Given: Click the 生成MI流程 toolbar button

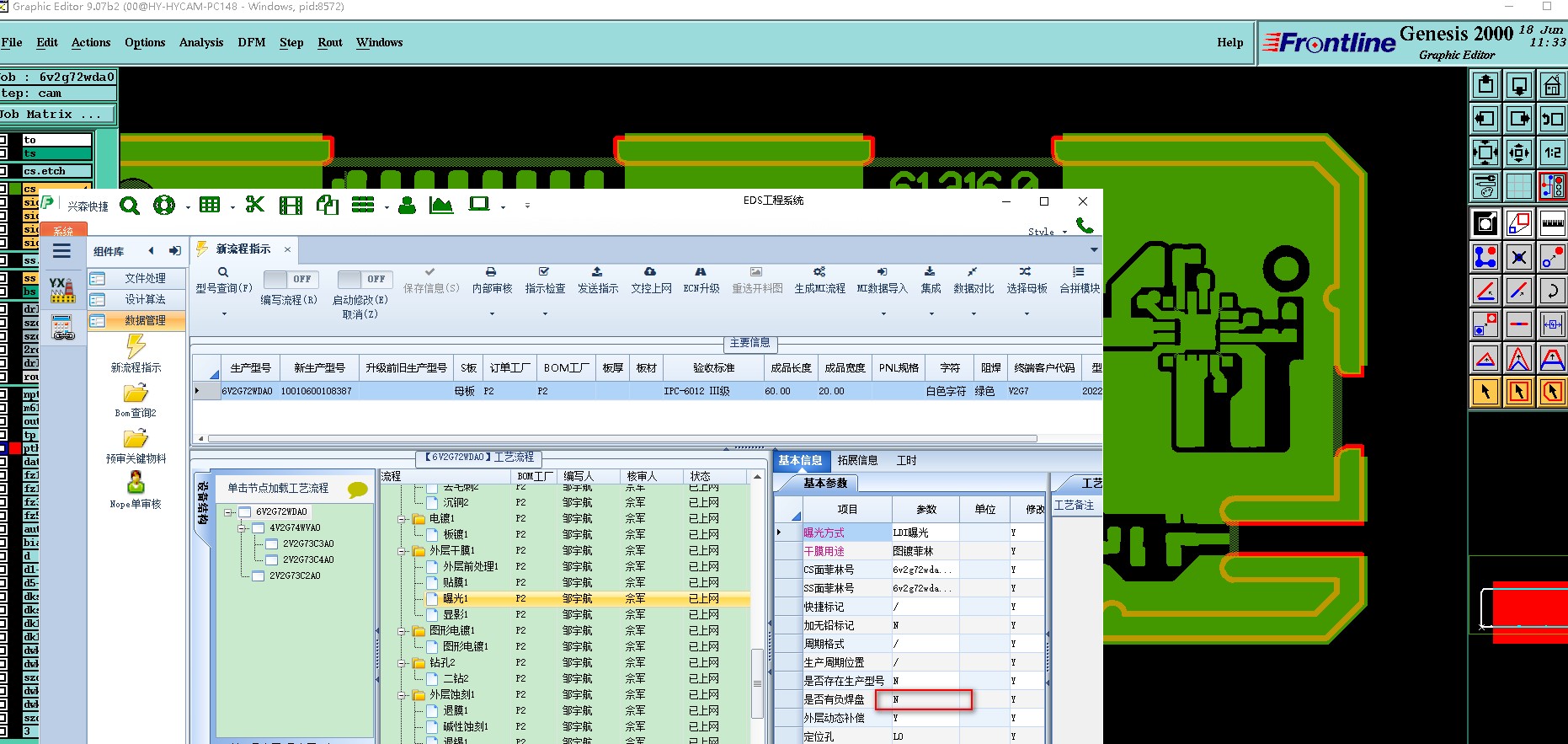Looking at the screenshot, I should 819,281.
